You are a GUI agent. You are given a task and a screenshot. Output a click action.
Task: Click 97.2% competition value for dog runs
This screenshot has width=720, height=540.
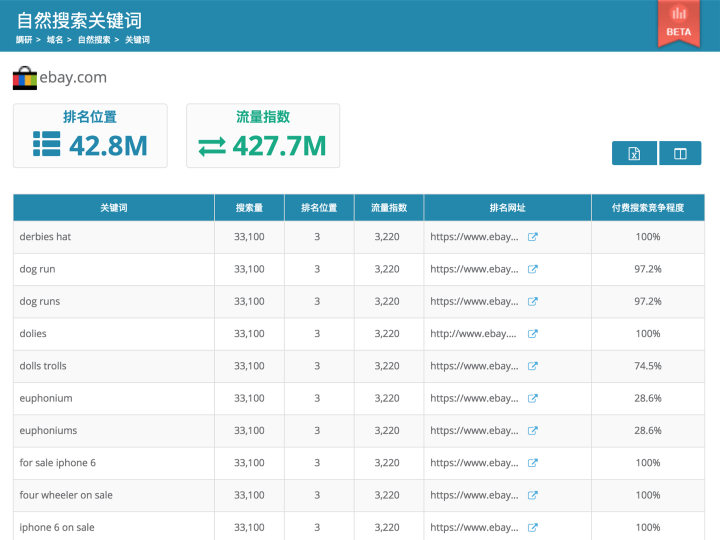[x=648, y=302]
